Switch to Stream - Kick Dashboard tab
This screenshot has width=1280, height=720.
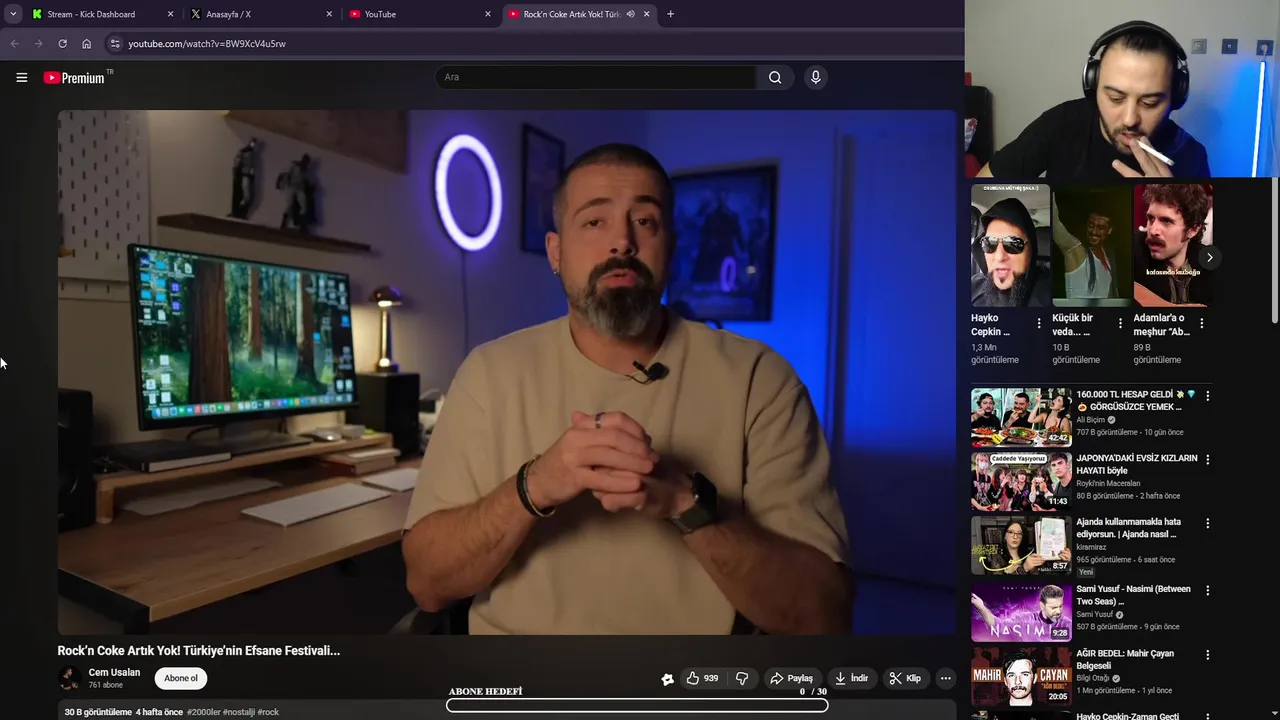[x=92, y=14]
